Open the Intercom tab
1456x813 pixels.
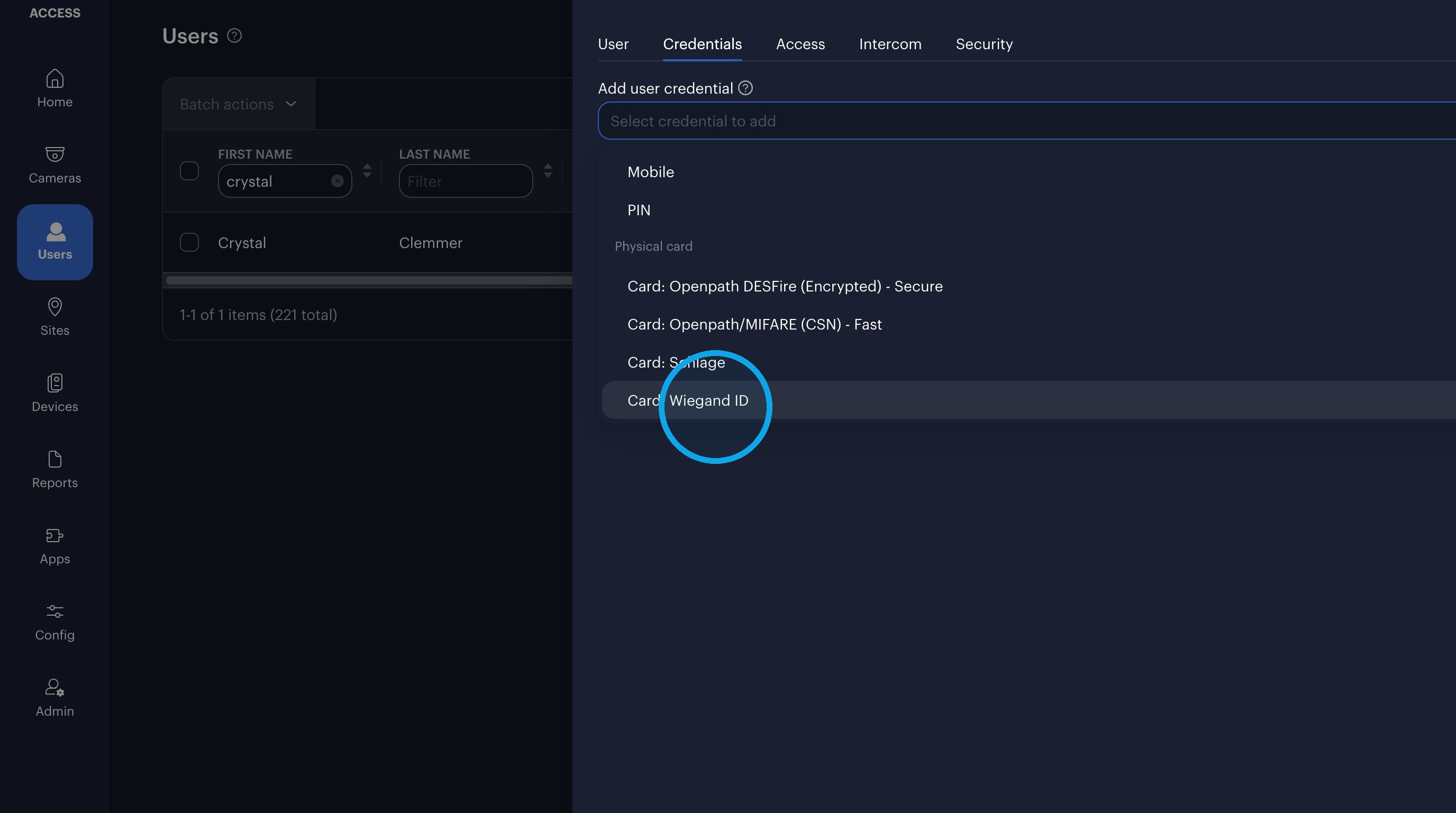tap(890, 44)
